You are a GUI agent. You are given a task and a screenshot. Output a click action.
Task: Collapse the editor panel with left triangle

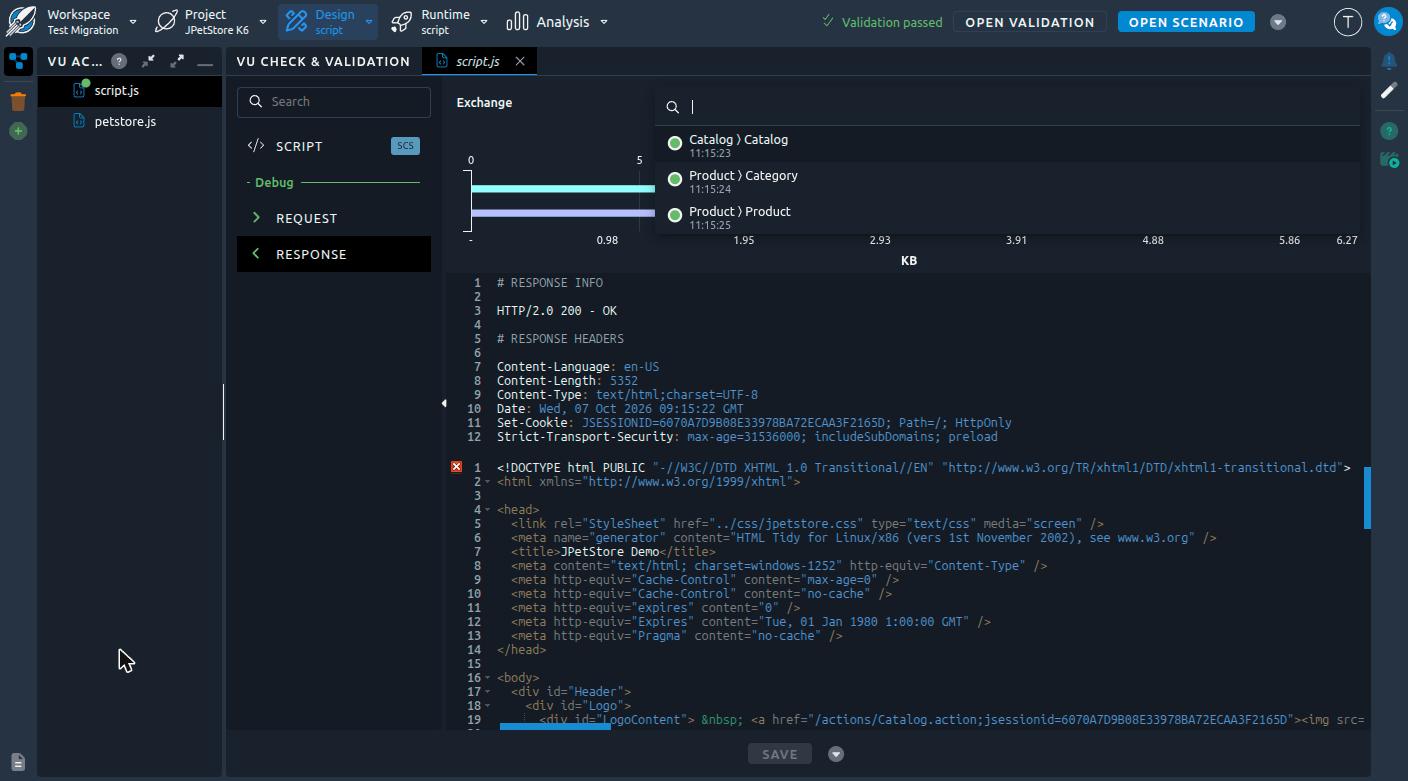click(x=444, y=403)
